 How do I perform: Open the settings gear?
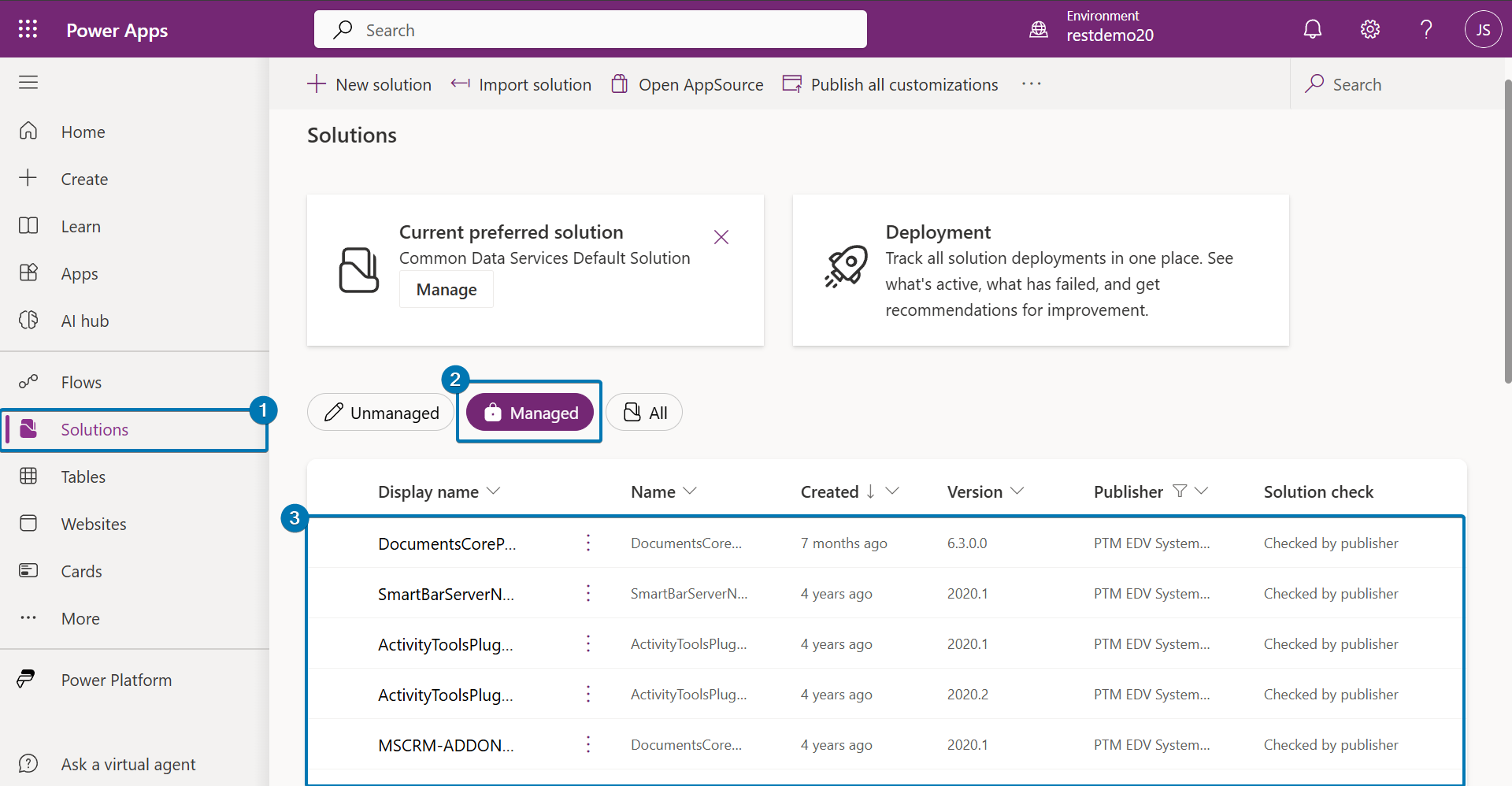pyautogui.click(x=1369, y=29)
